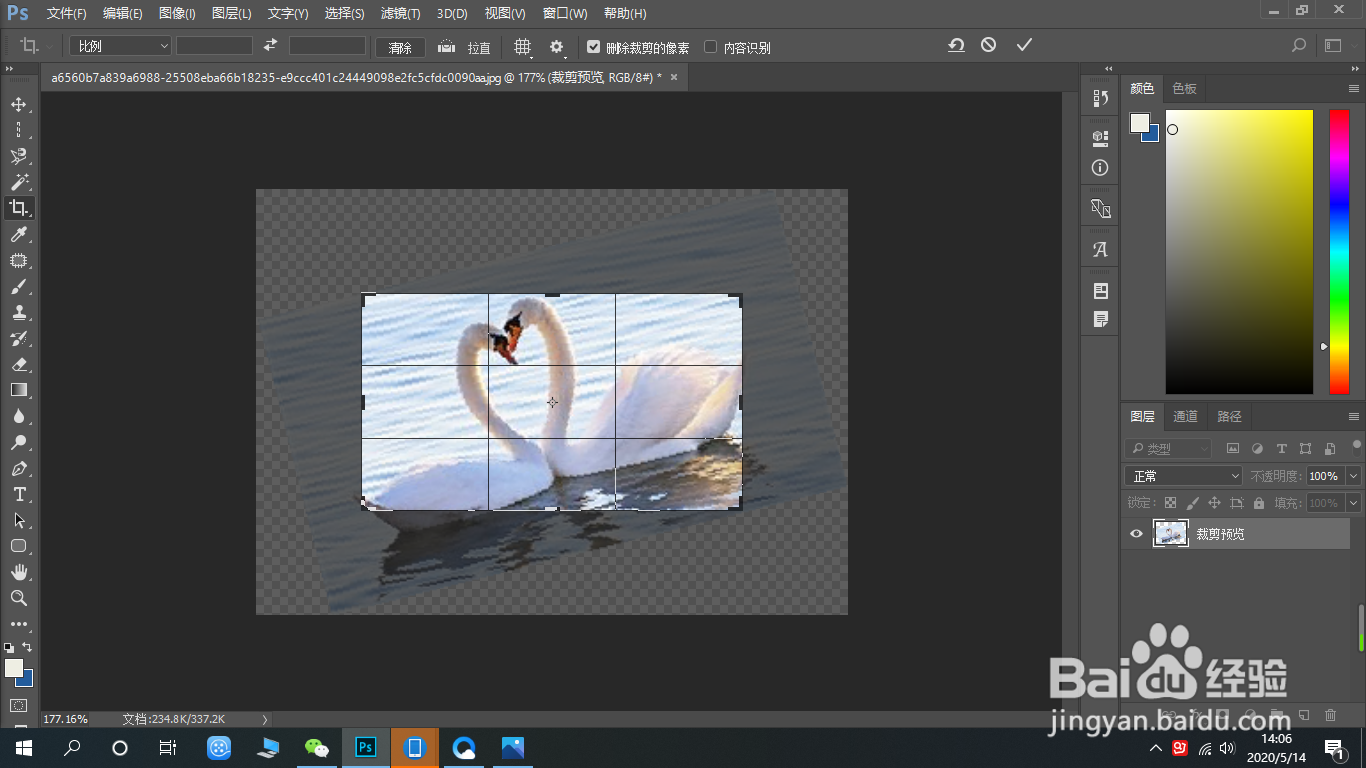Click the zoom level 177.16% field
The image size is (1366, 768).
[65, 719]
